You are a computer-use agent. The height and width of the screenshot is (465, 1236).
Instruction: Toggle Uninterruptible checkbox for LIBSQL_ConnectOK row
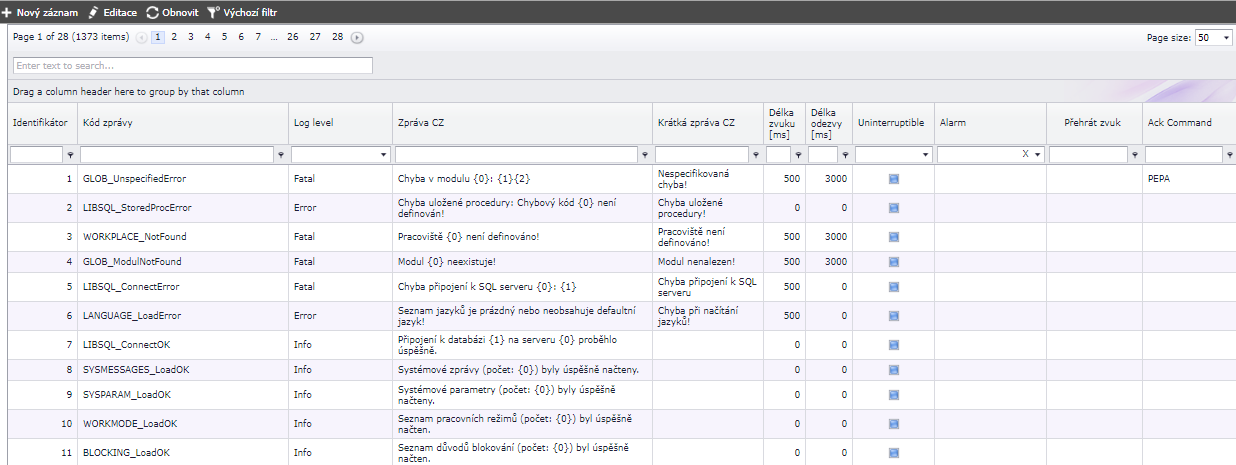pyautogui.click(x=893, y=345)
